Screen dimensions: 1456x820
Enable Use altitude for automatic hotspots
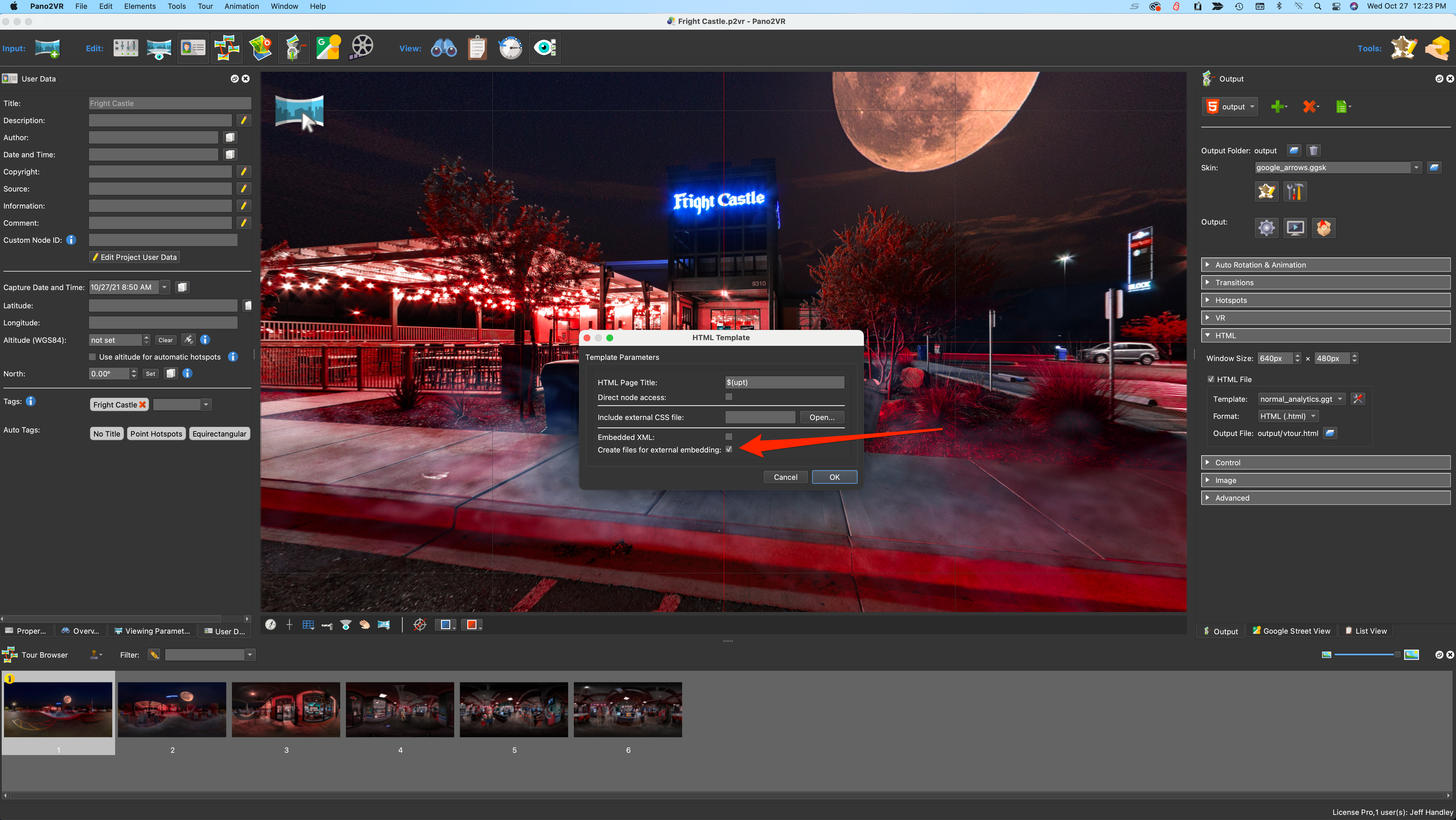coord(92,357)
